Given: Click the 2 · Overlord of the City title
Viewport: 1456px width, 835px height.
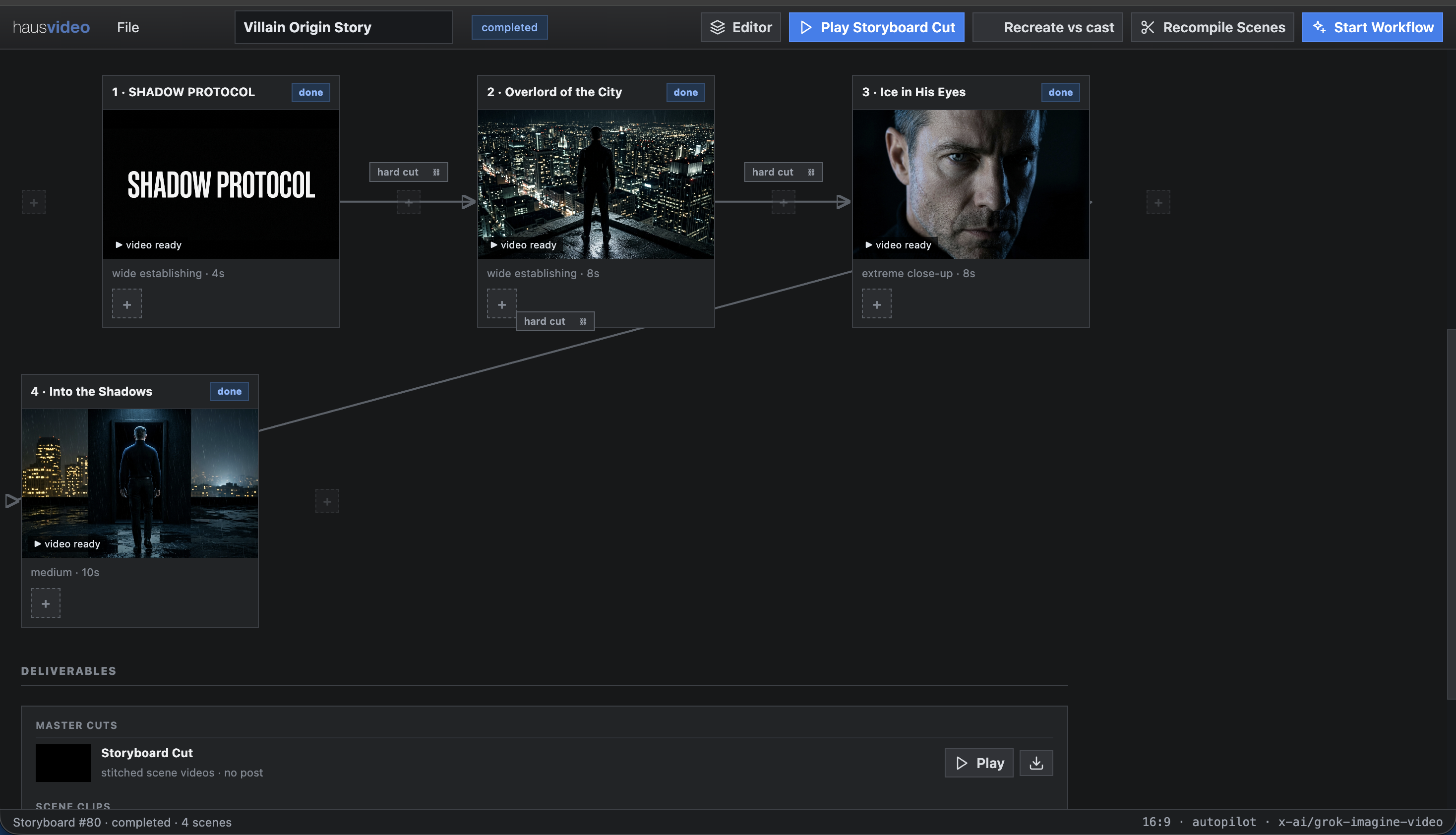Looking at the screenshot, I should pyautogui.click(x=554, y=92).
